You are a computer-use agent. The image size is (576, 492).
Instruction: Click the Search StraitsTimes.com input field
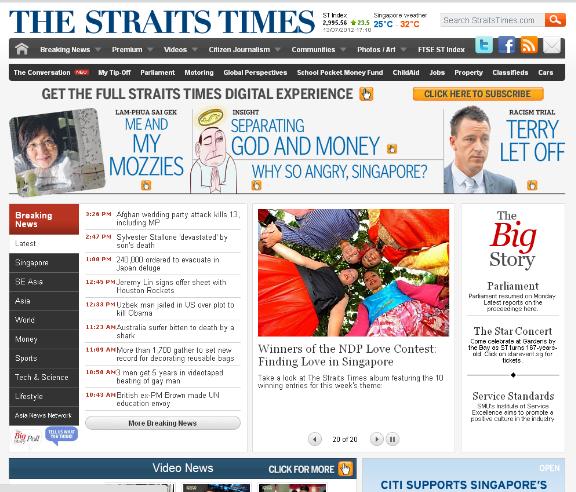[x=492, y=20]
